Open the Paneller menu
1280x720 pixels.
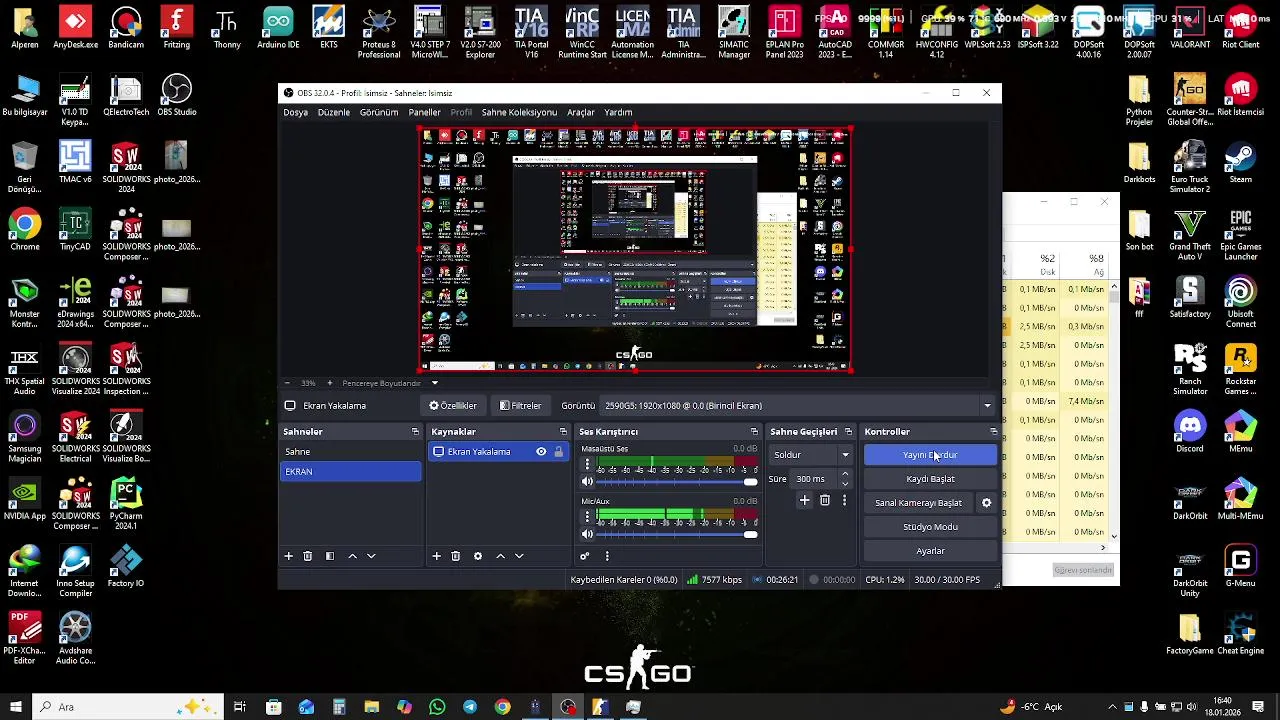424,112
